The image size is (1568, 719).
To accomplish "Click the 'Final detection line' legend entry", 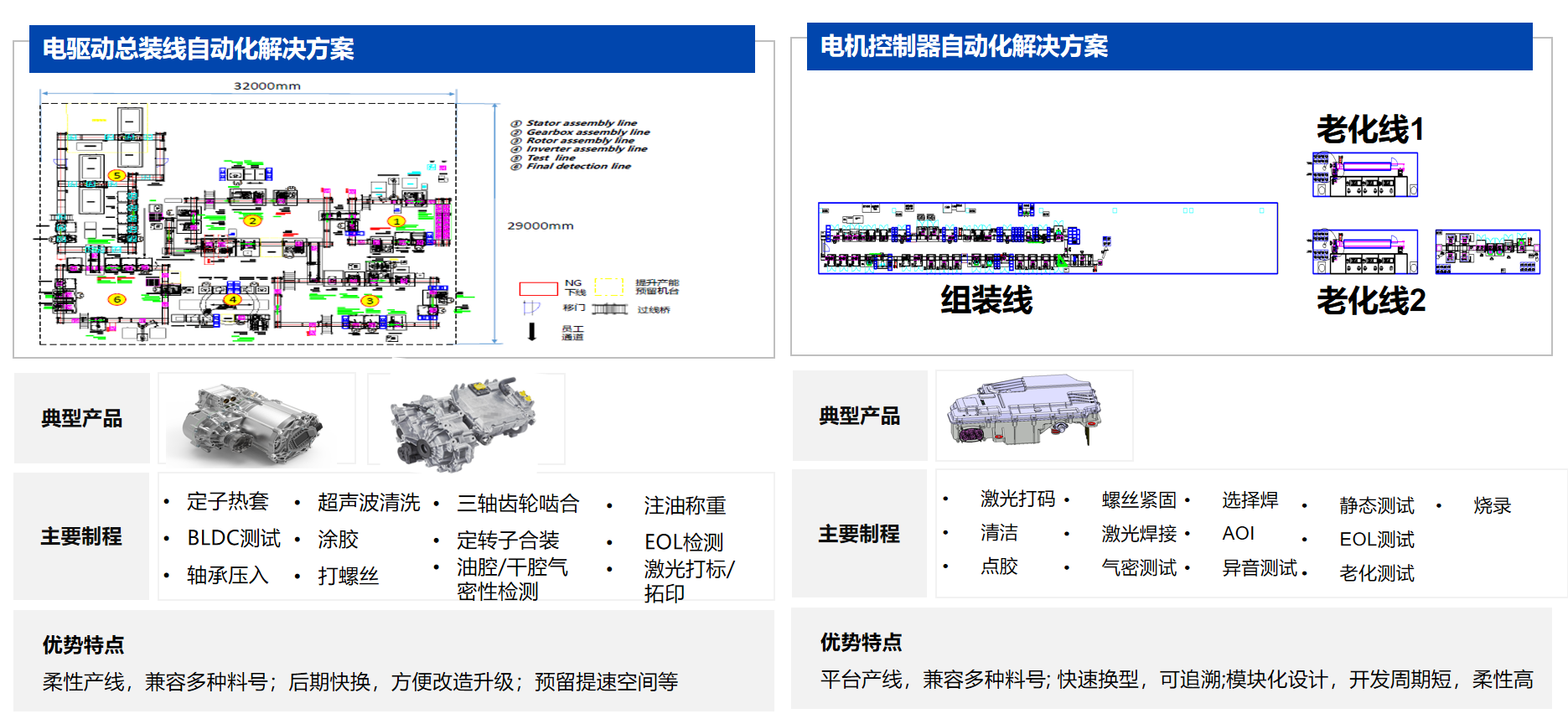I will 571,166.
